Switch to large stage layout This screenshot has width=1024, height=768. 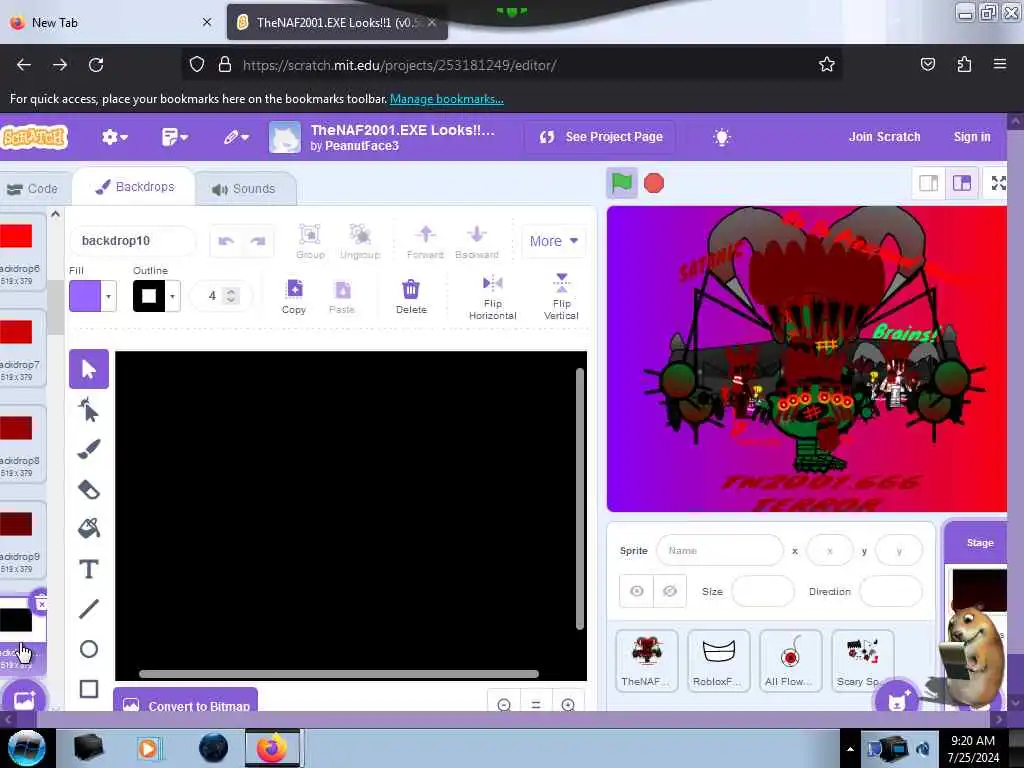962,184
